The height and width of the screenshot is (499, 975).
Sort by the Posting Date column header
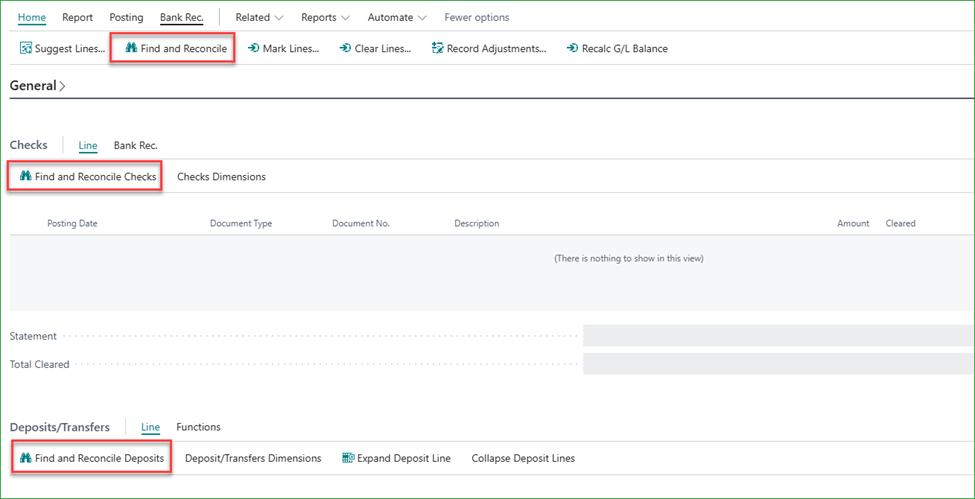click(x=72, y=223)
